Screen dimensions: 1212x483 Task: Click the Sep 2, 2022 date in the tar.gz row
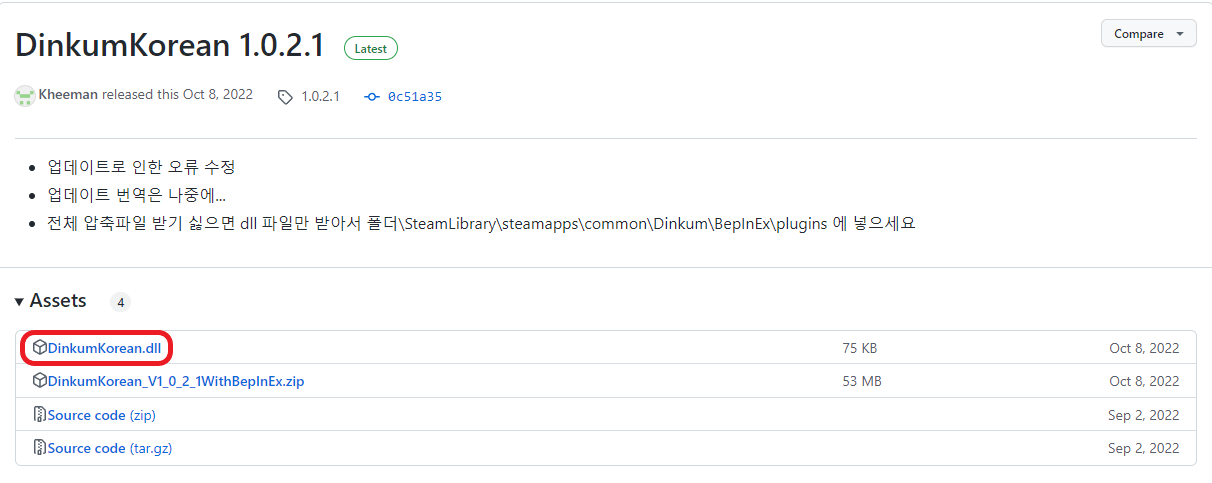(1144, 448)
